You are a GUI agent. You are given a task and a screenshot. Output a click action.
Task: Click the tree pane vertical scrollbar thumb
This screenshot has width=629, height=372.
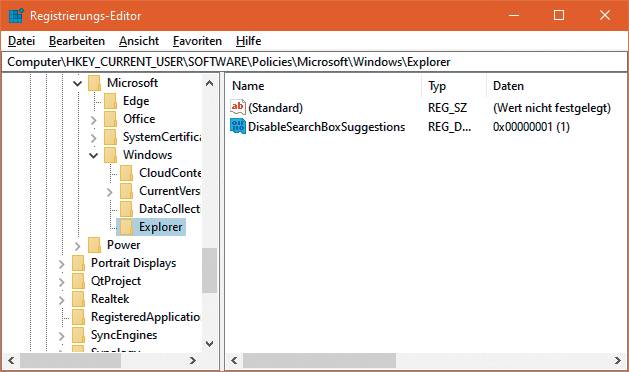tap(209, 270)
